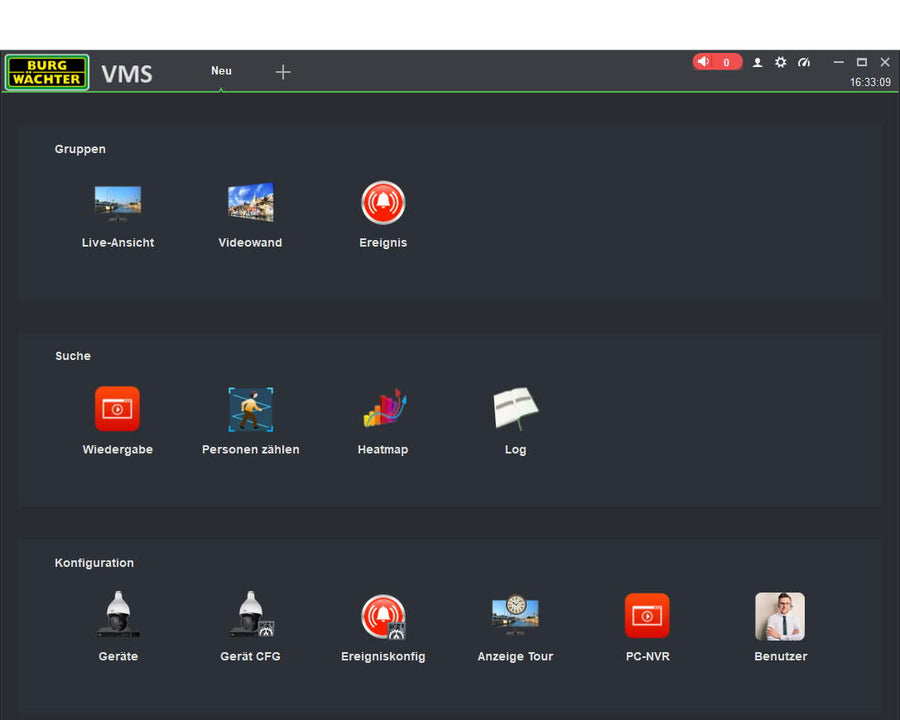900x720 pixels.
Task: Add a new tab with plus button
Action: click(283, 72)
